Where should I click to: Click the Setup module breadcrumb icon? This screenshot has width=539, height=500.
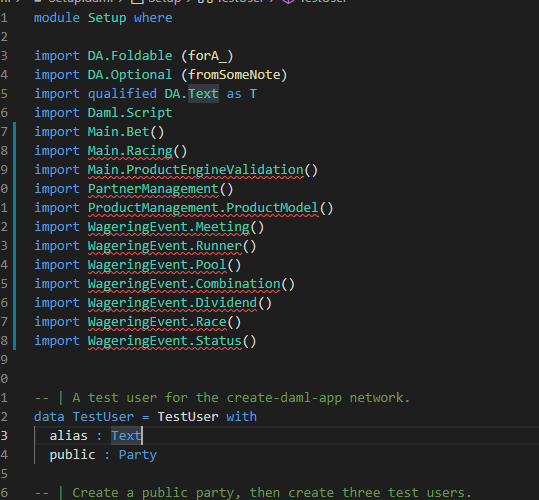[138, 1]
